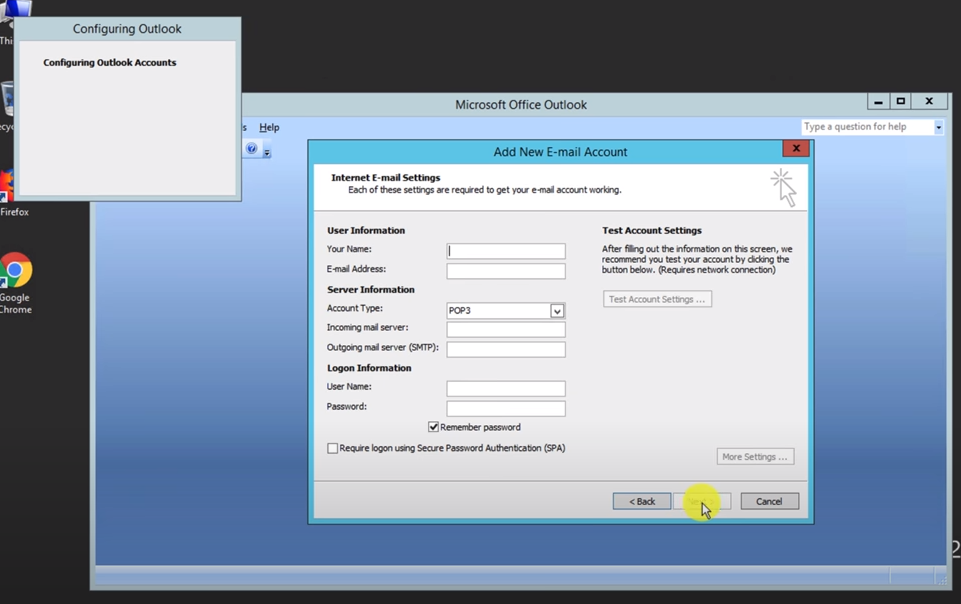The height and width of the screenshot is (604, 961).
Task: Open the help question box dropdown arrow
Action: coord(938,127)
